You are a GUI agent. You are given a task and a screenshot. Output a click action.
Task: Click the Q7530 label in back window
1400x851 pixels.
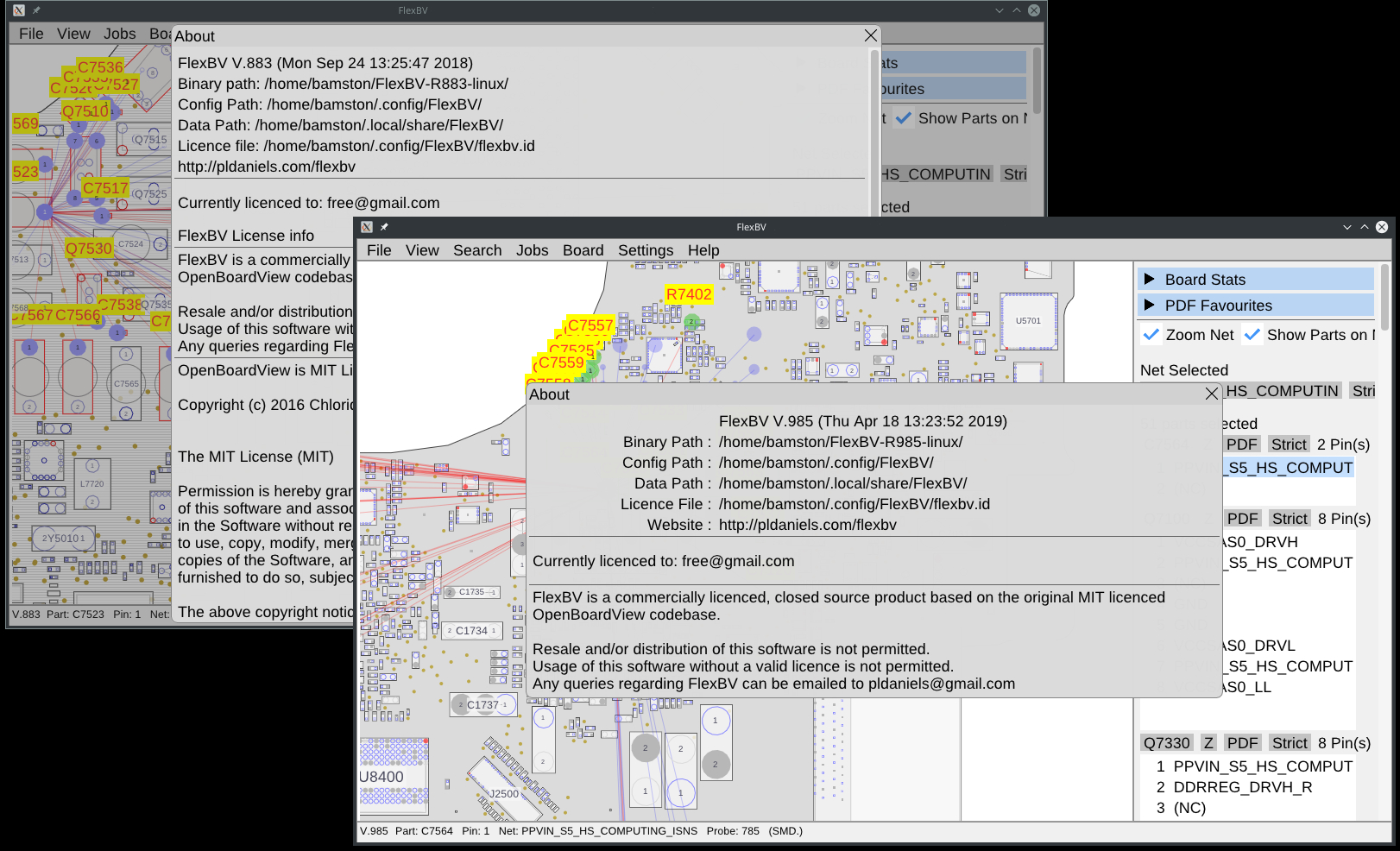89,249
